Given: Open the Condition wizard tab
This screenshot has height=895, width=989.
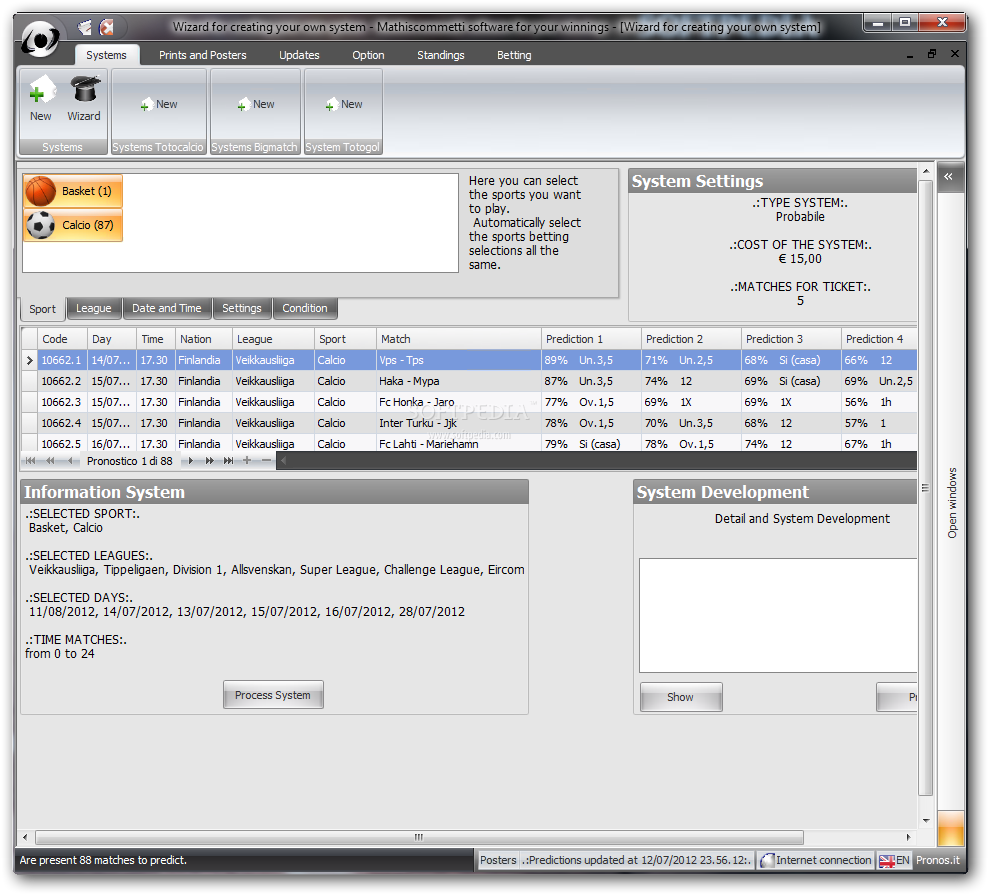Looking at the screenshot, I should click(305, 308).
